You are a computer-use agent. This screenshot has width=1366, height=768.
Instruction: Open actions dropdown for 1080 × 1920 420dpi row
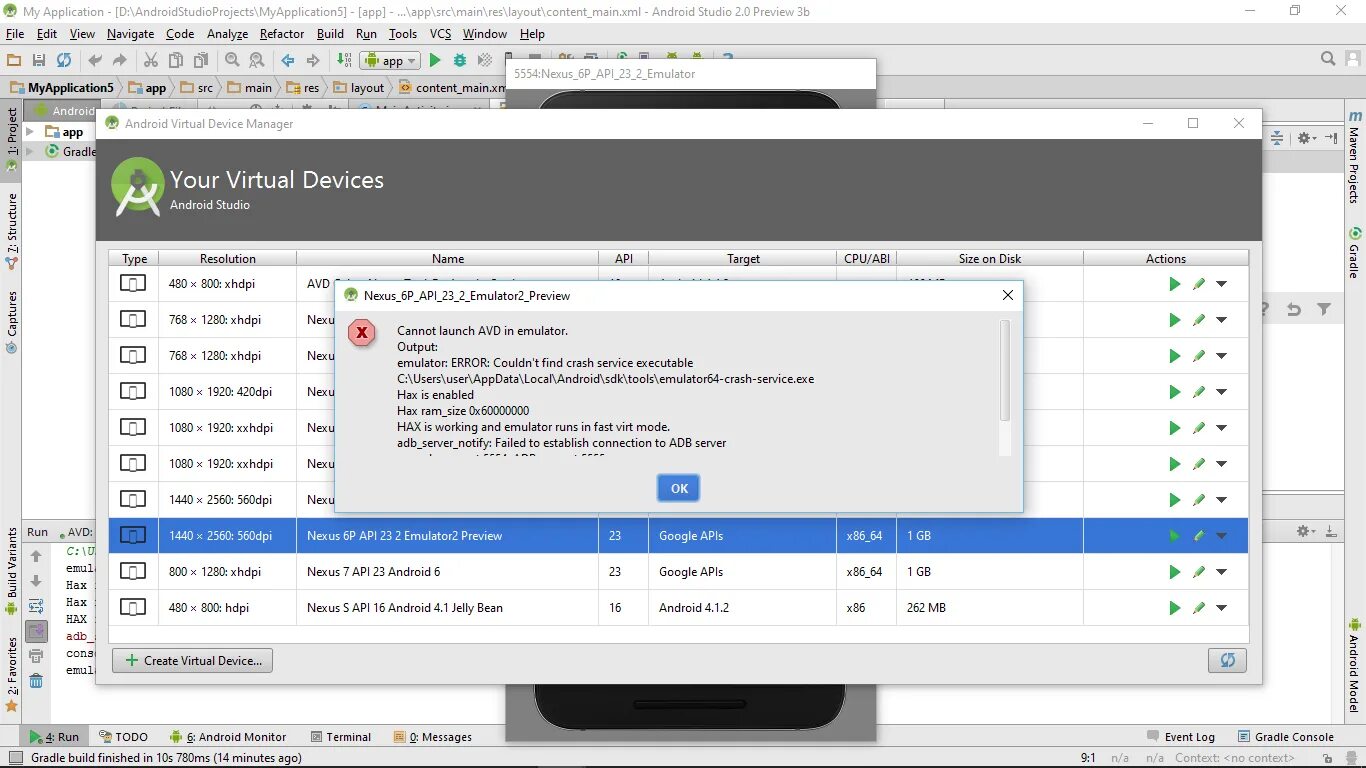[x=1221, y=392]
